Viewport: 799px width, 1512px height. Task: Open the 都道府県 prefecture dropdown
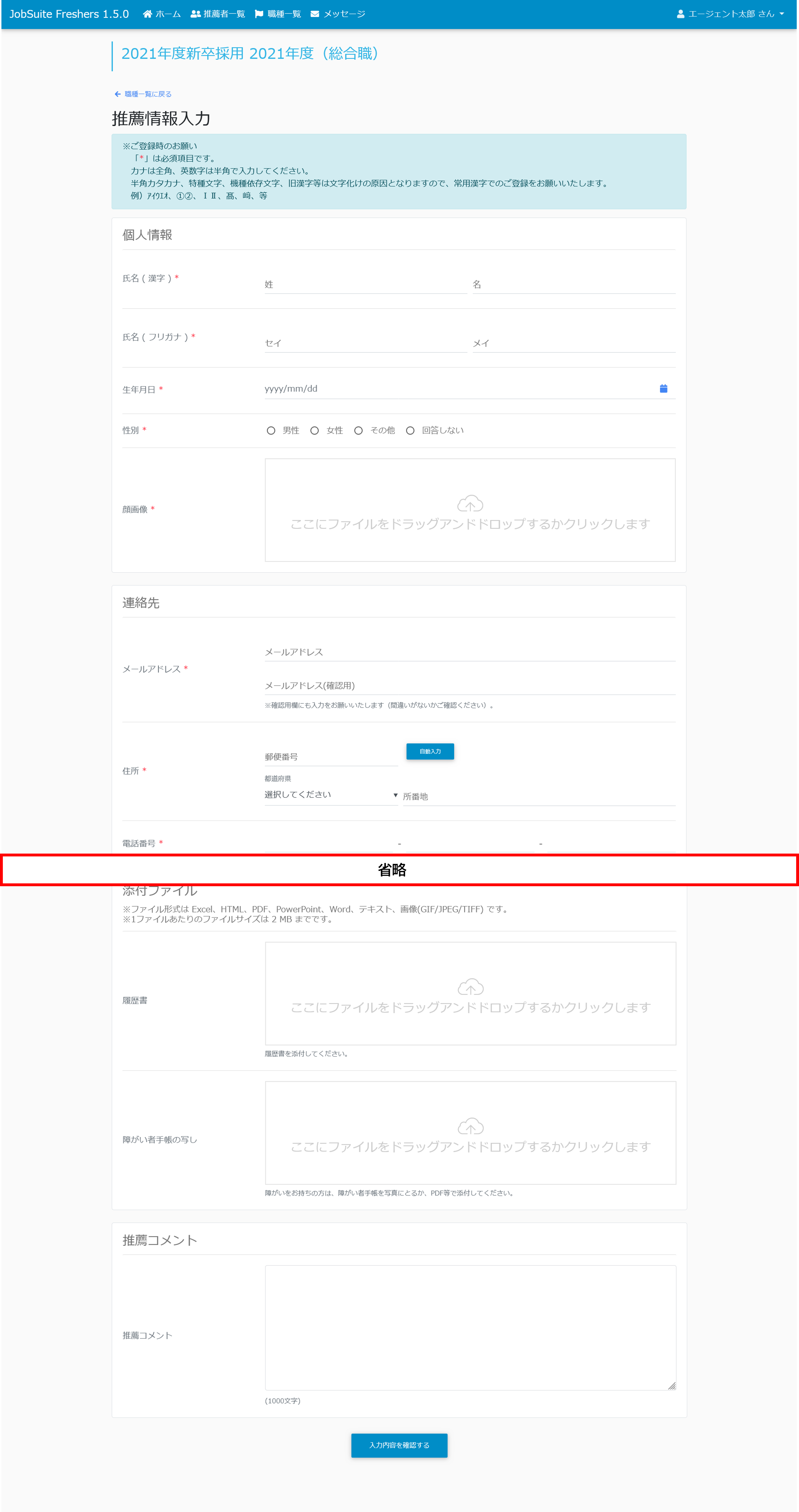[331, 795]
